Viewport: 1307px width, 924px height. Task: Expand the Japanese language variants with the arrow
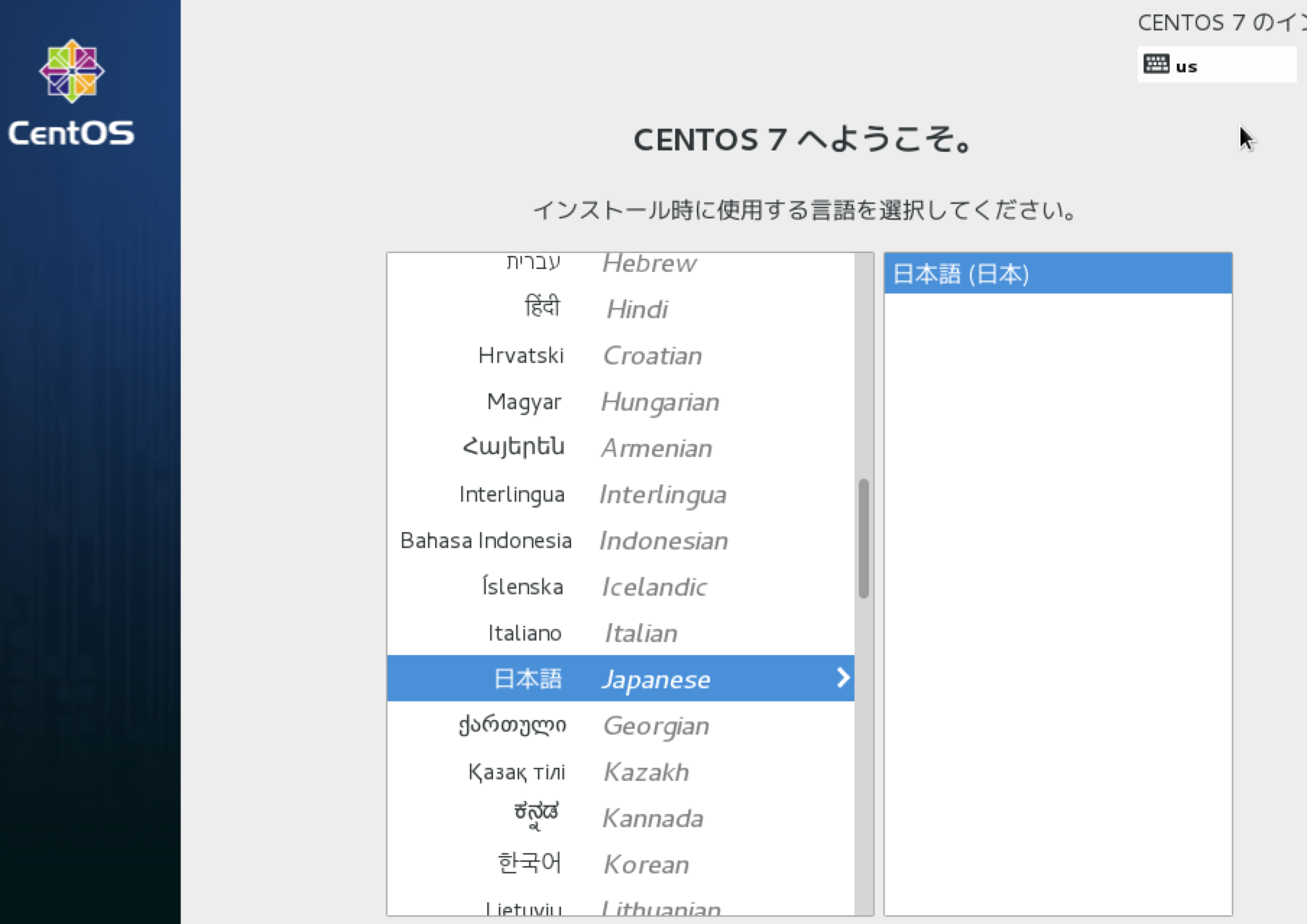[841, 678]
